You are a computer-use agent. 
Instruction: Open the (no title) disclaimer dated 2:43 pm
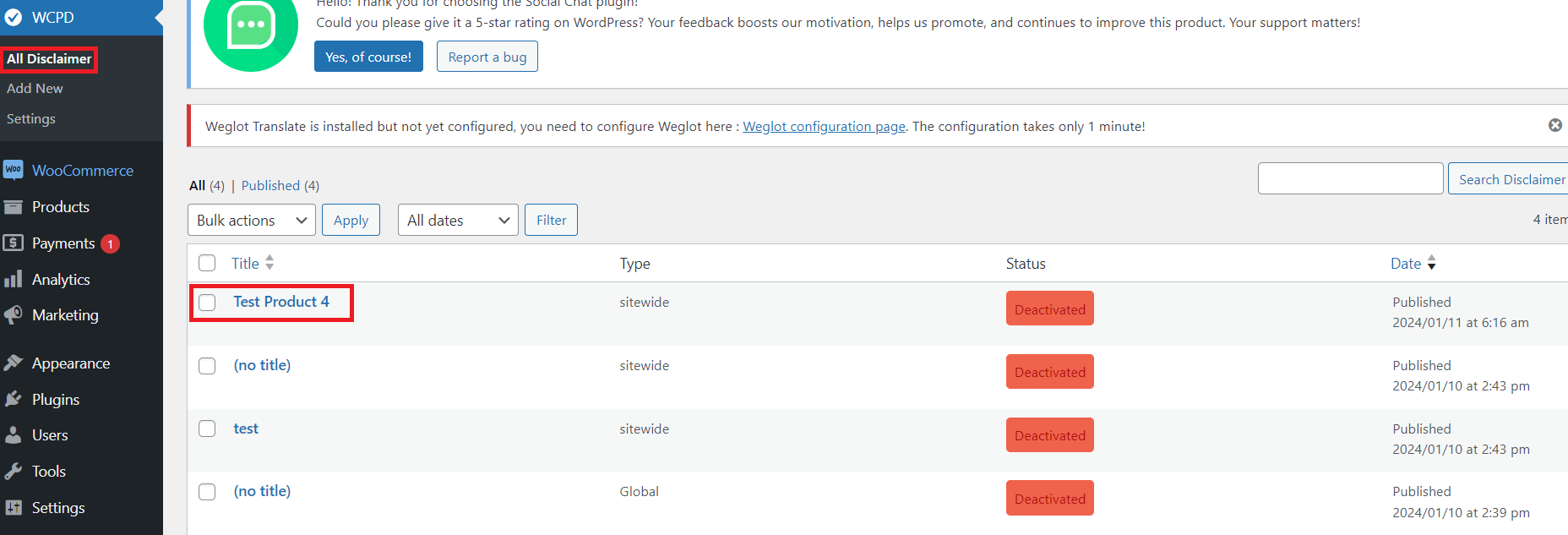click(262, 365)
